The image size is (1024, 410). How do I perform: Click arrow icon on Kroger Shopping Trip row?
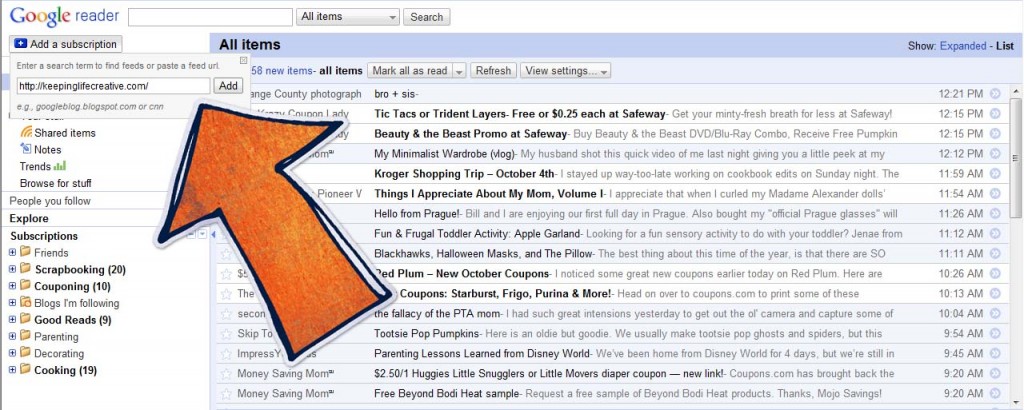995,174
